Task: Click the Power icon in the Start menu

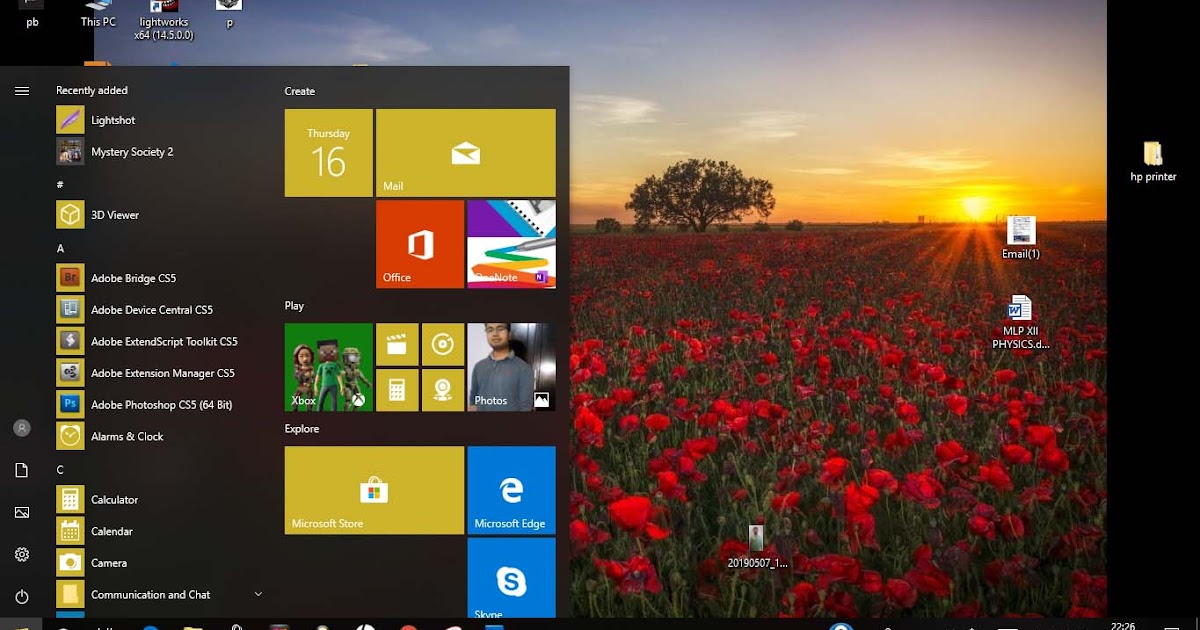Action: (x=21, y=589)
